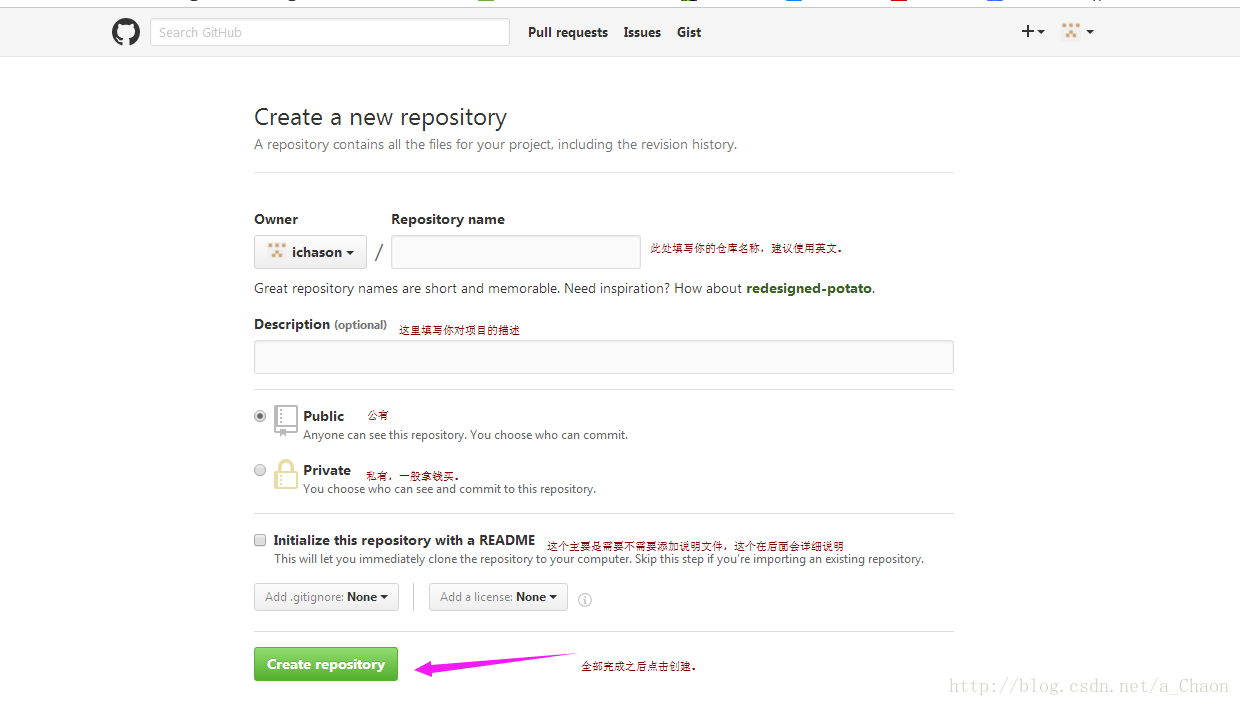The width and height of the screenshot is (1240, 706).
Task: Open the GitHub logo home link
Action: [126, 32]
